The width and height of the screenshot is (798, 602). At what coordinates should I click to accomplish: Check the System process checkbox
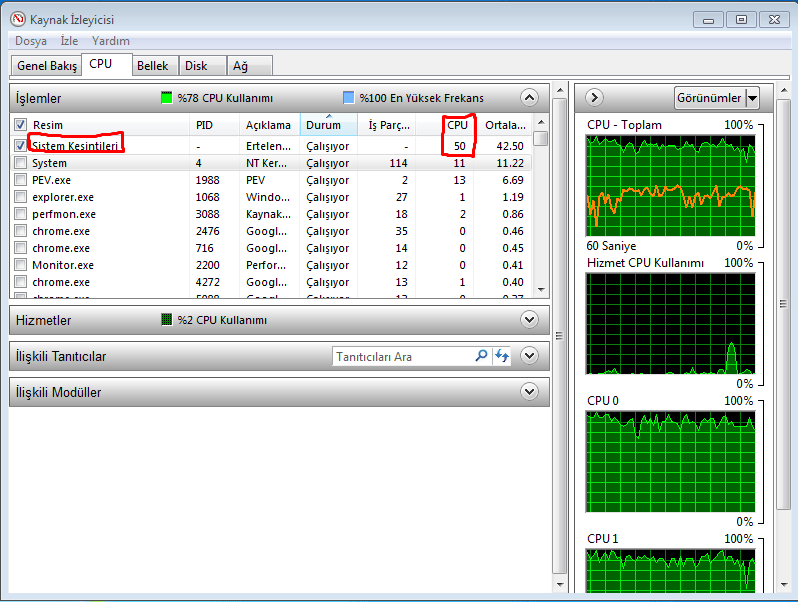click(x=20, y=163)
